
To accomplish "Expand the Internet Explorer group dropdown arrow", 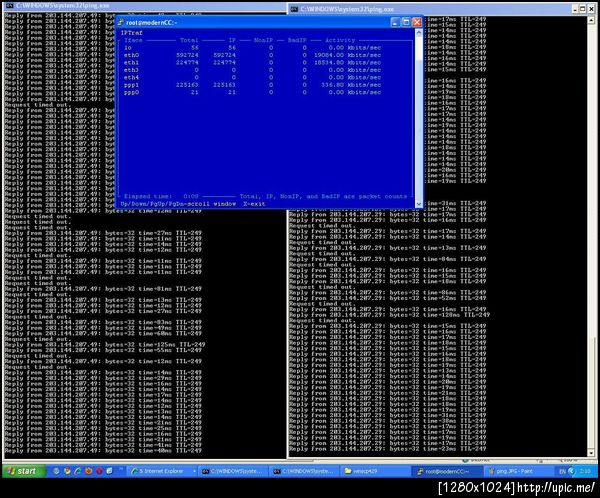I will (x=194, y=471).
